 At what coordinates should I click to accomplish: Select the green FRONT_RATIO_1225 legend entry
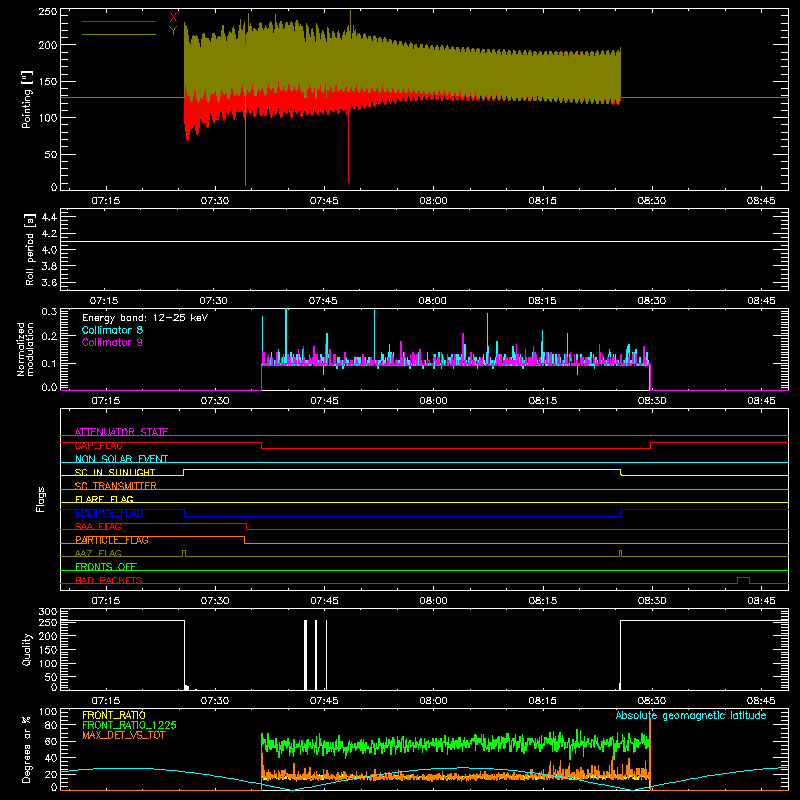129,725
